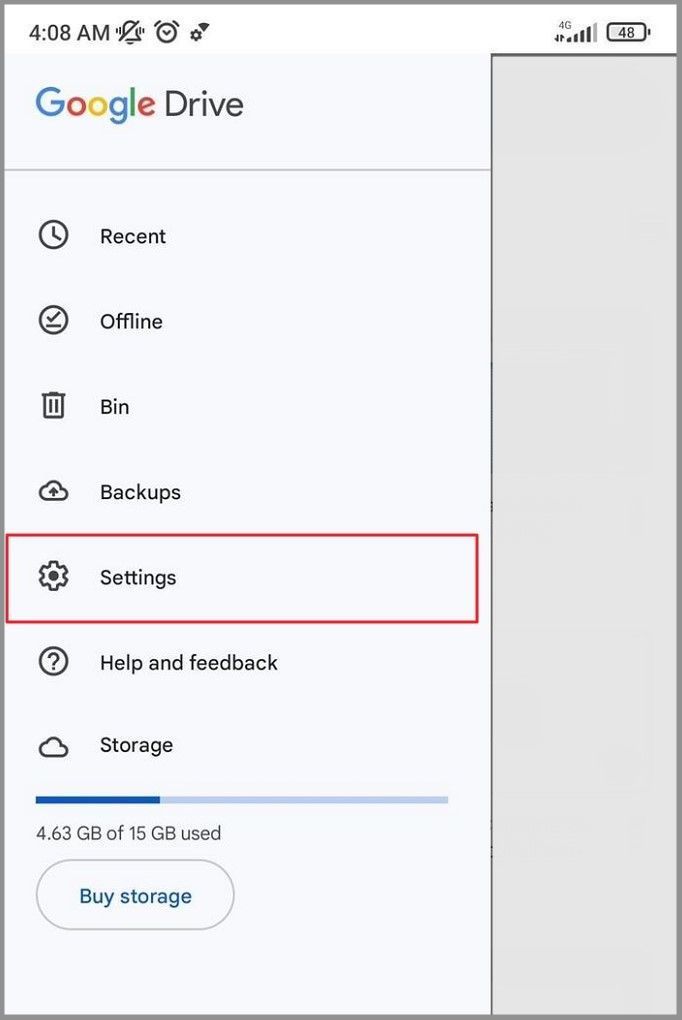Tap the alarm clock status icon
This screenshot has height=1020, width=682.
166,32
